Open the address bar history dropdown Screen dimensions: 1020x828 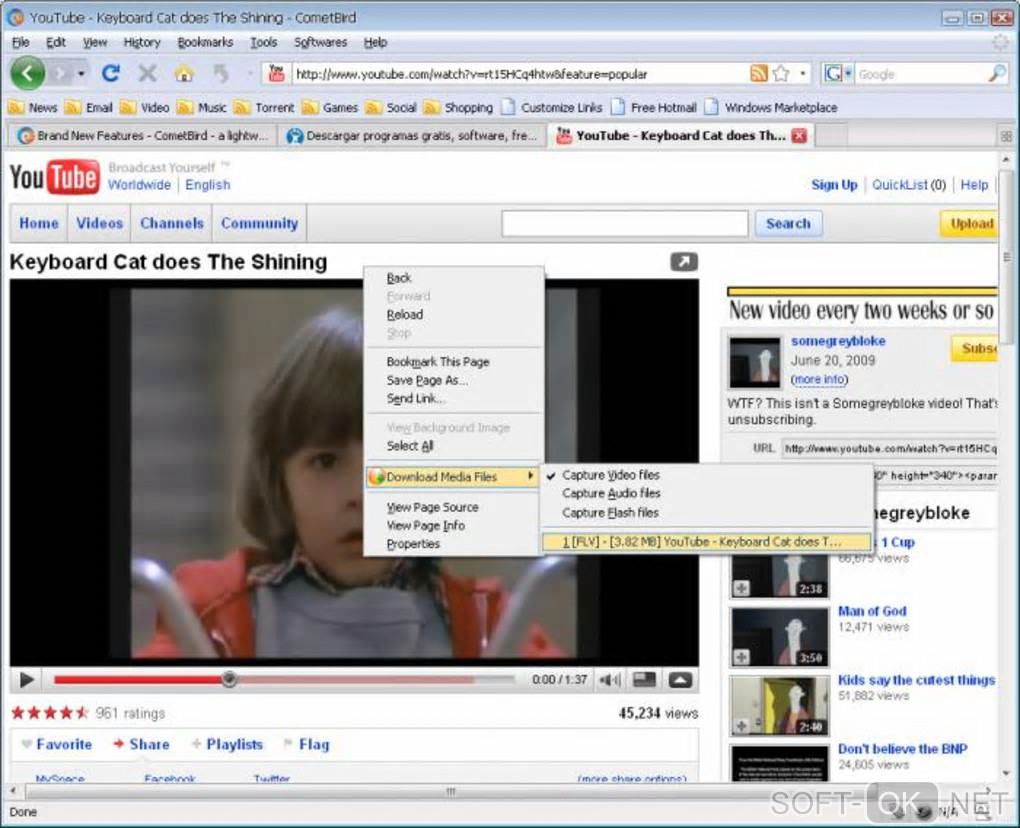click(803, 73)
